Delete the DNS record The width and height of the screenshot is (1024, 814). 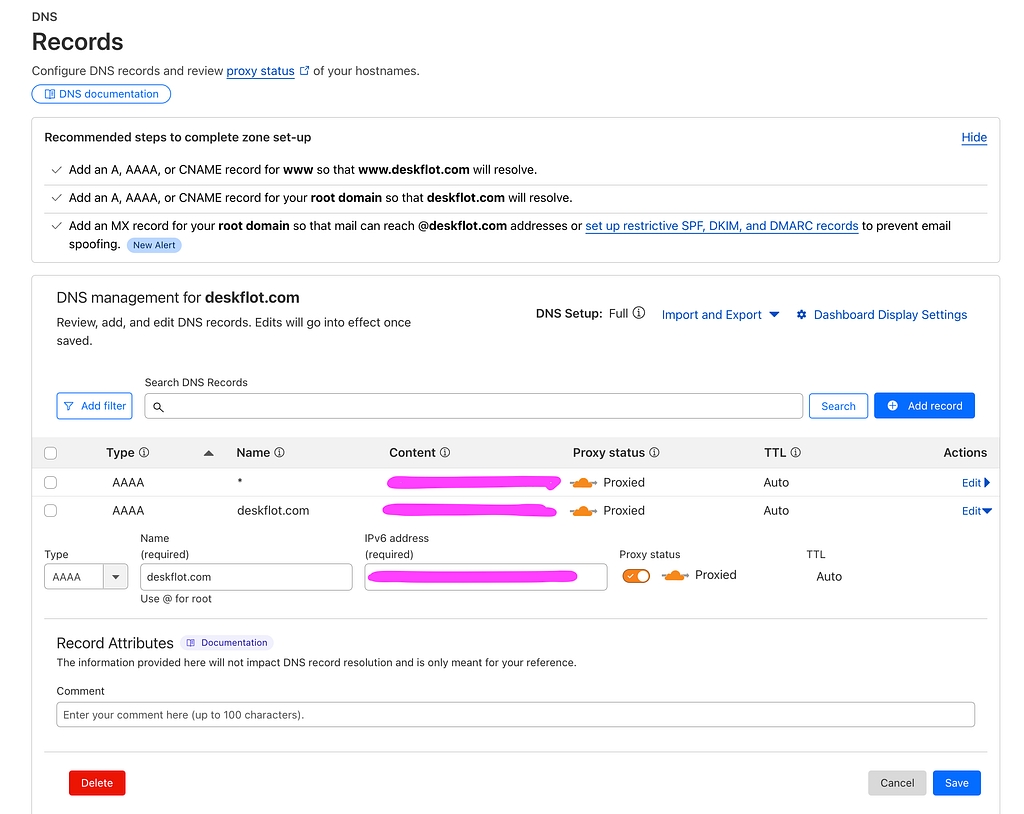coord(97,783)
